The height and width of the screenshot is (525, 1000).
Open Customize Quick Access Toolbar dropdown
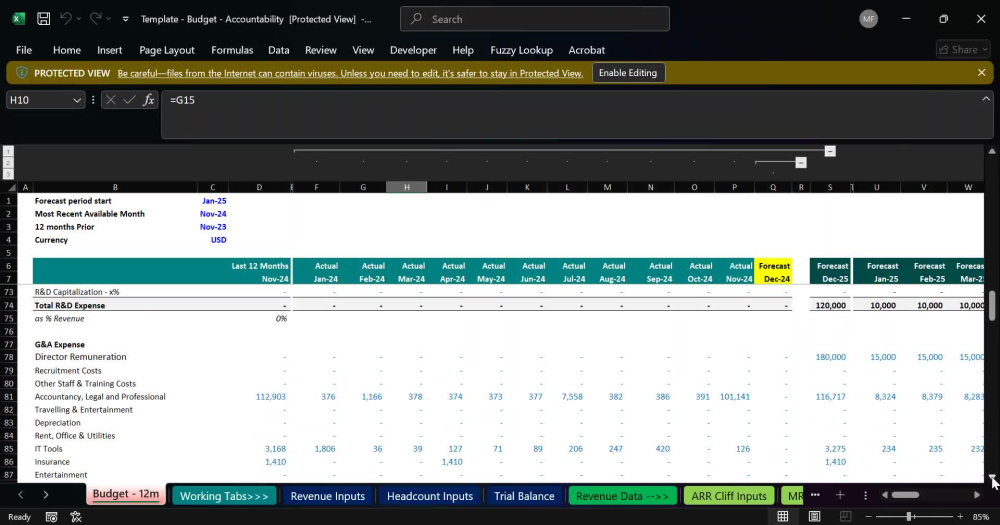point(126,19)
